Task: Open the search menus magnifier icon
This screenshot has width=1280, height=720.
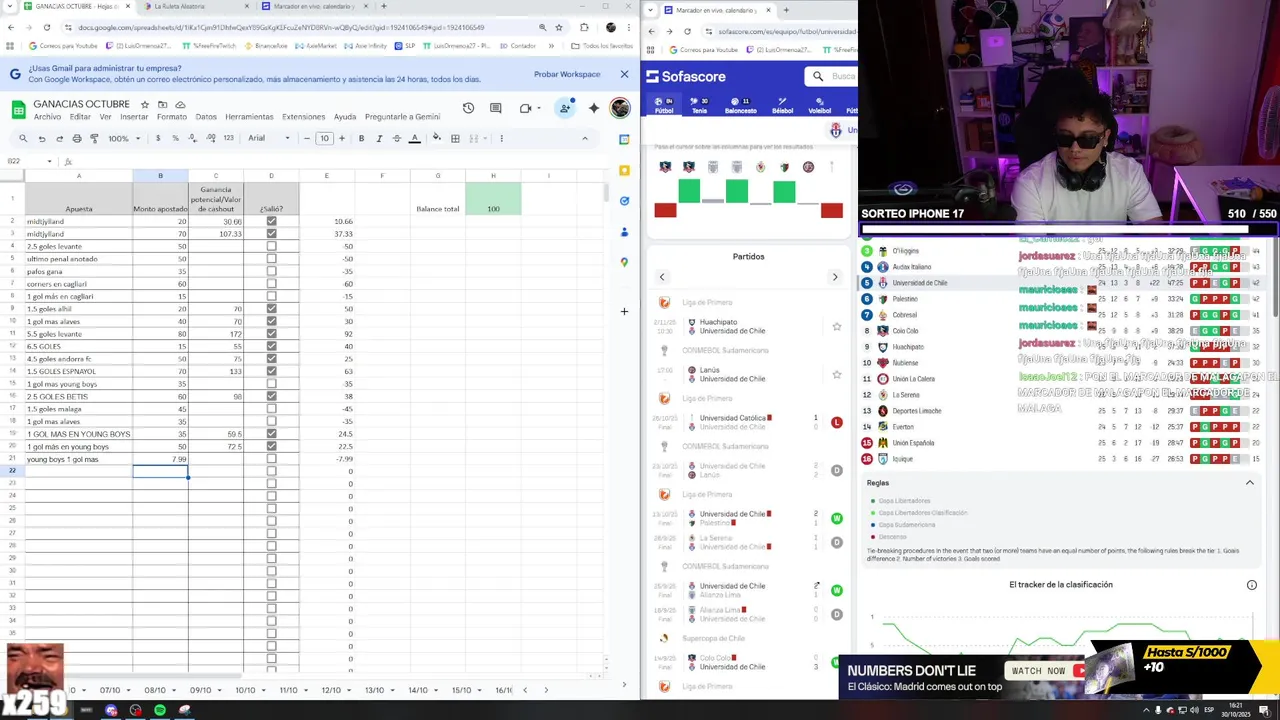Action: point(23,138)
